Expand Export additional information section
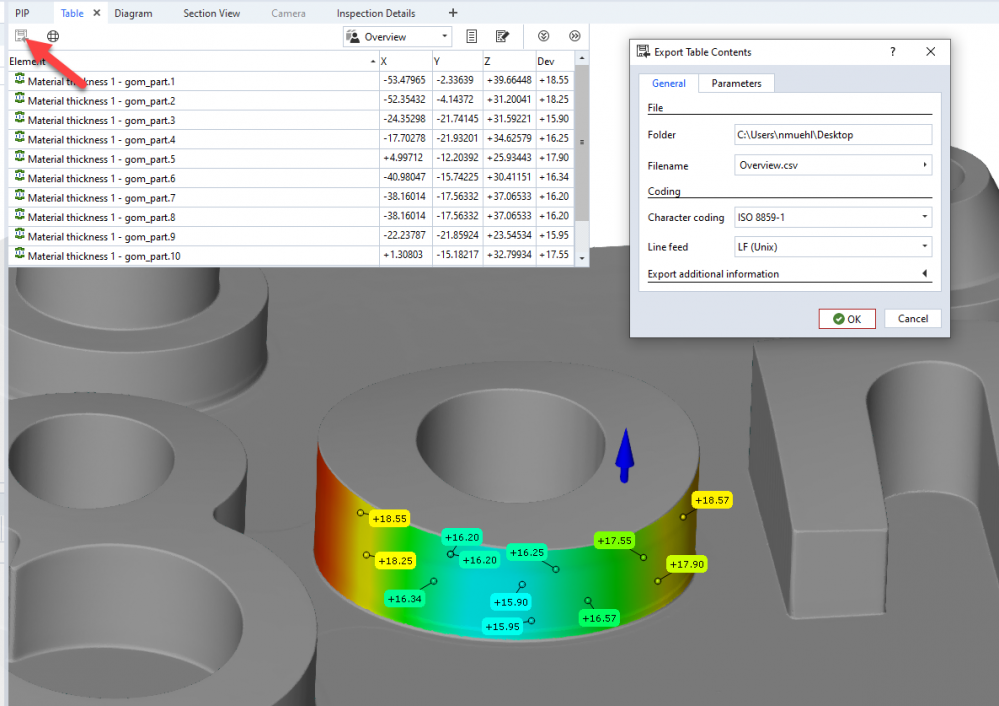This screenshot has height=706, width=999. click(924, 273)
